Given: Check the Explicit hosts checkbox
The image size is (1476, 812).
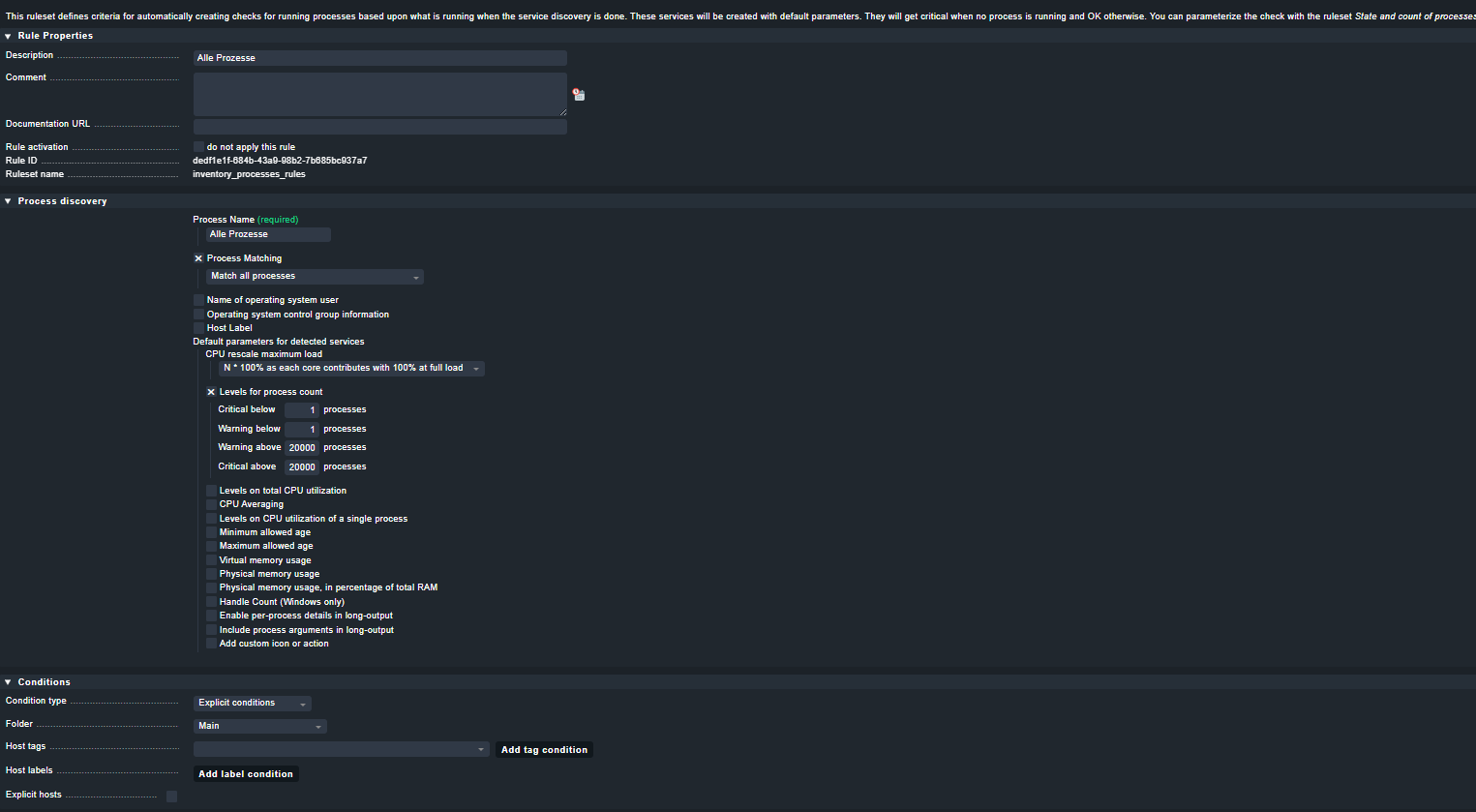Looking at the screenshot, I should tap(171, 797).
